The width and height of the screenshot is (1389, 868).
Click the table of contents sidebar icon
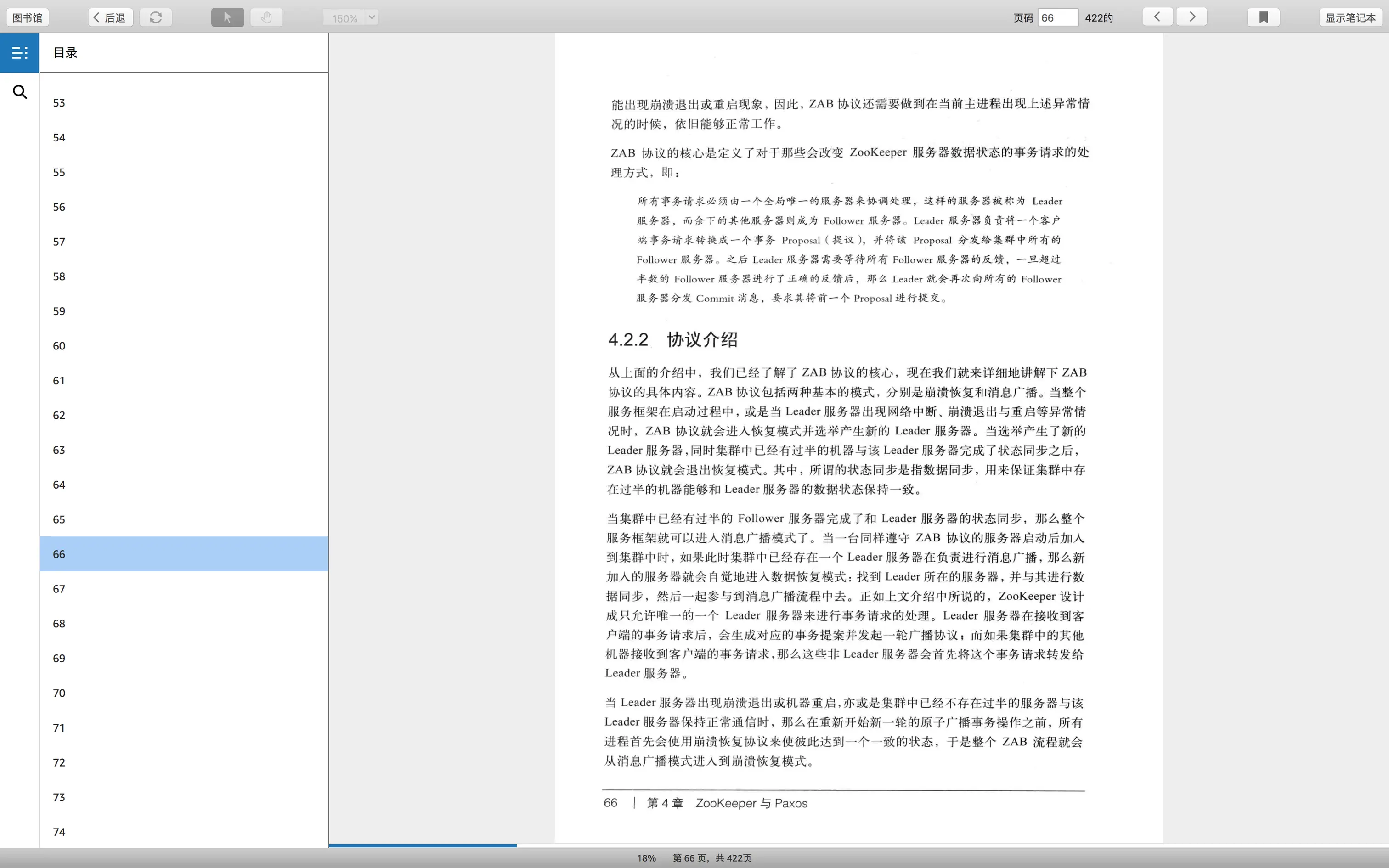[x=19, y=53]
